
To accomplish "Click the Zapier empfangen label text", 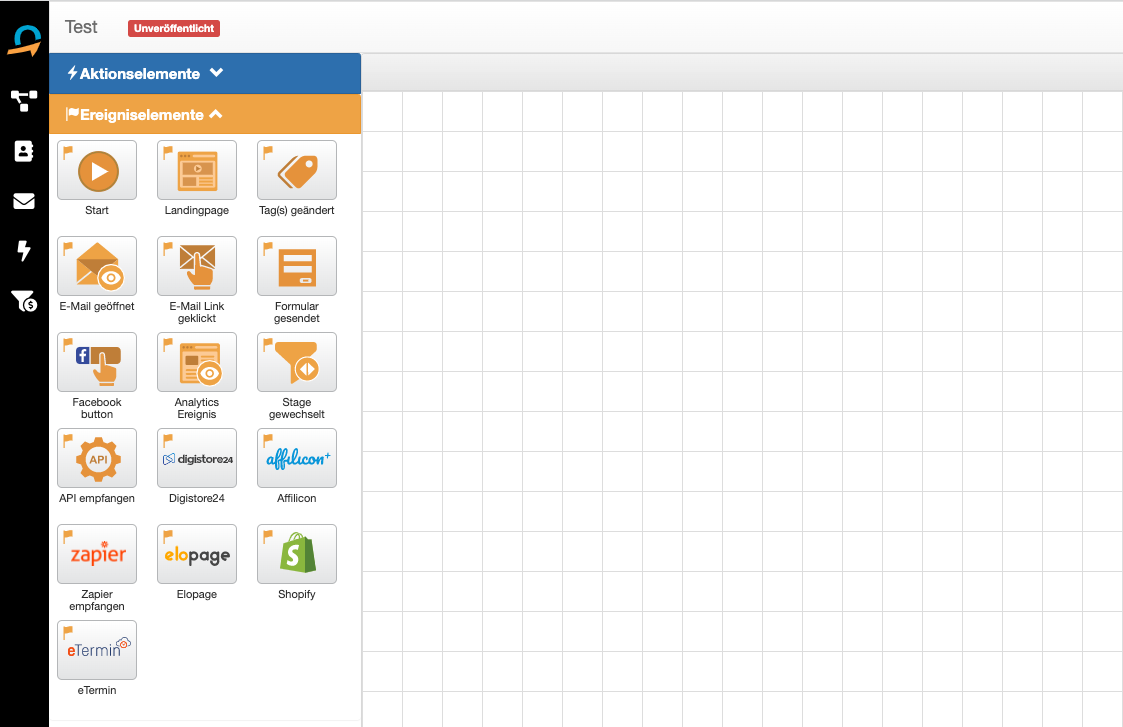I will pyautogui.click(x=97, y=600).
